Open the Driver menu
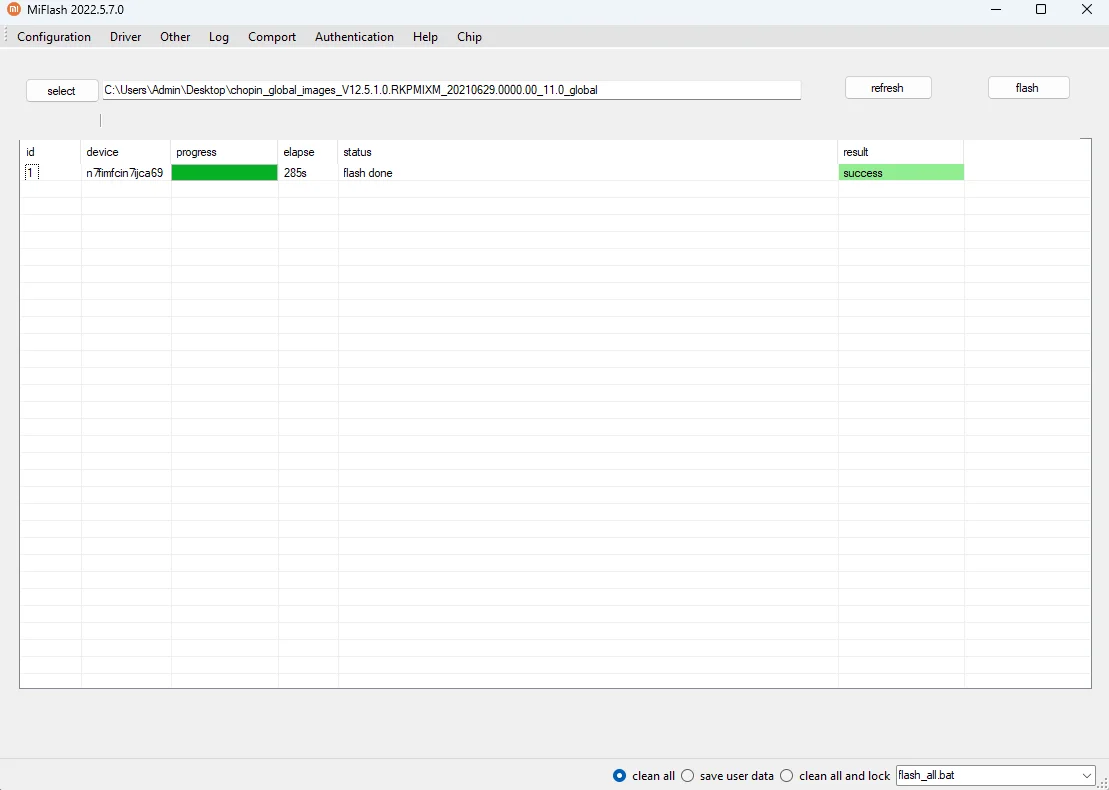 (x=125, y=37)
